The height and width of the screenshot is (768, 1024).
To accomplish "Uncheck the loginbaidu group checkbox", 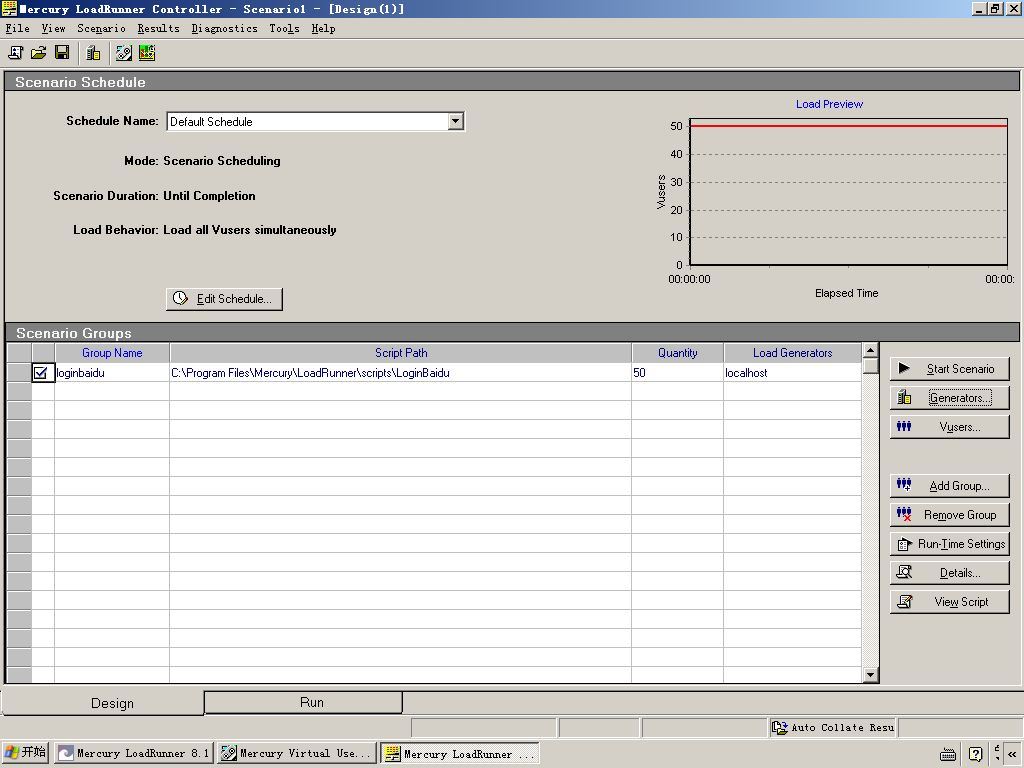I will 40,373.
